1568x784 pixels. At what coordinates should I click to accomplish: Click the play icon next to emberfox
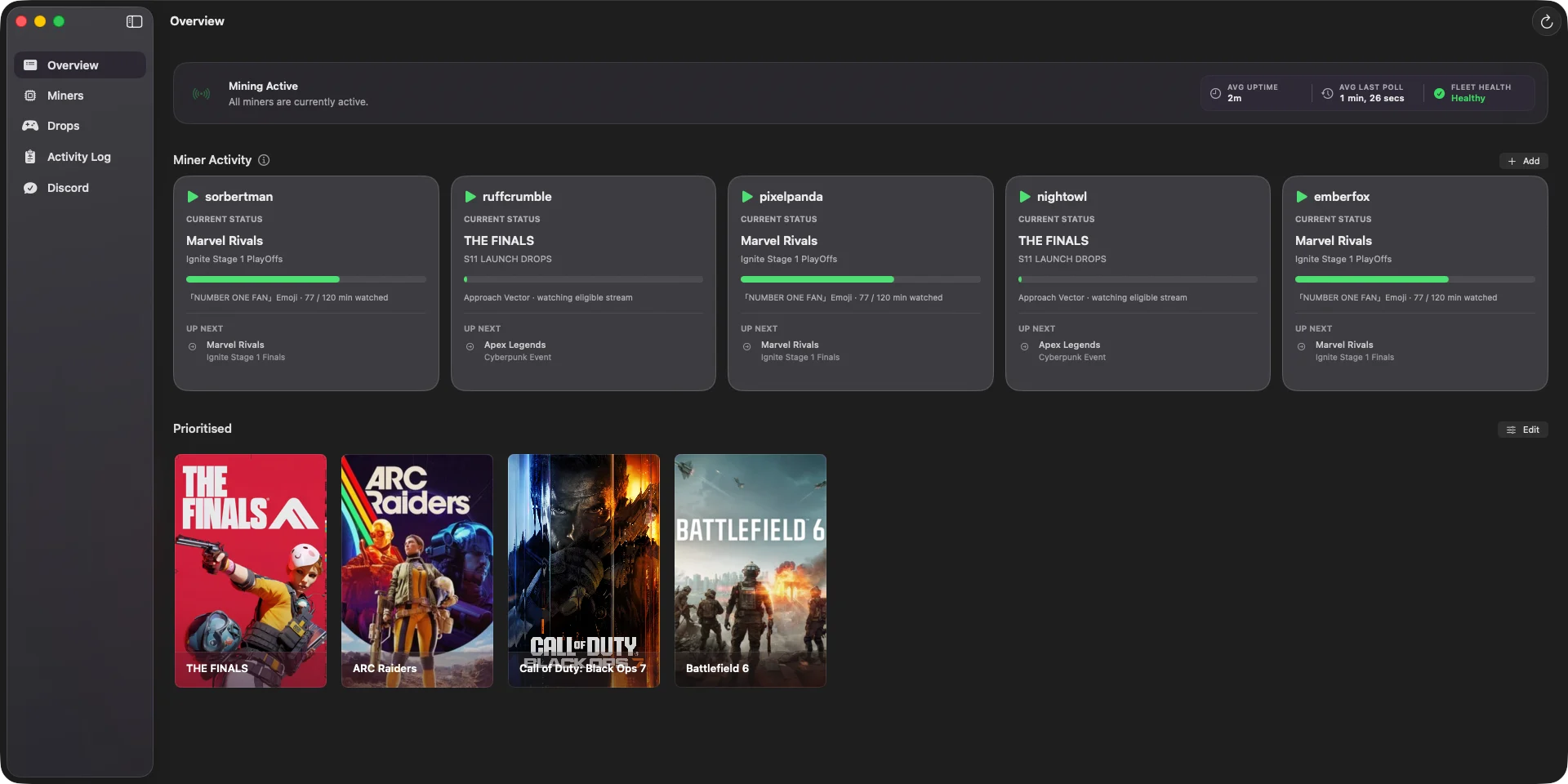1302,197
